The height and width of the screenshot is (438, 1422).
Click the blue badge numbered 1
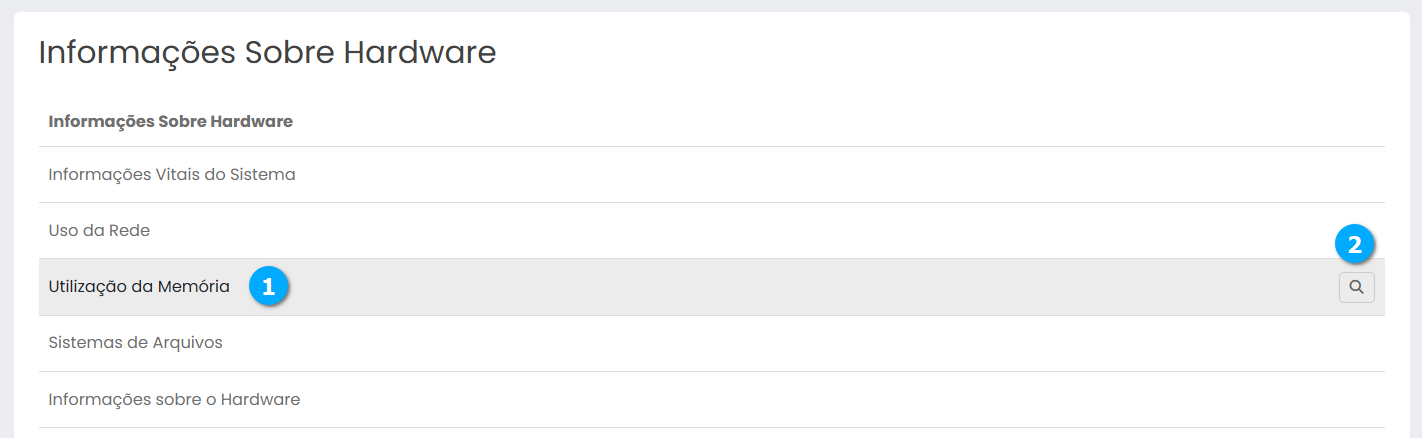268,287
